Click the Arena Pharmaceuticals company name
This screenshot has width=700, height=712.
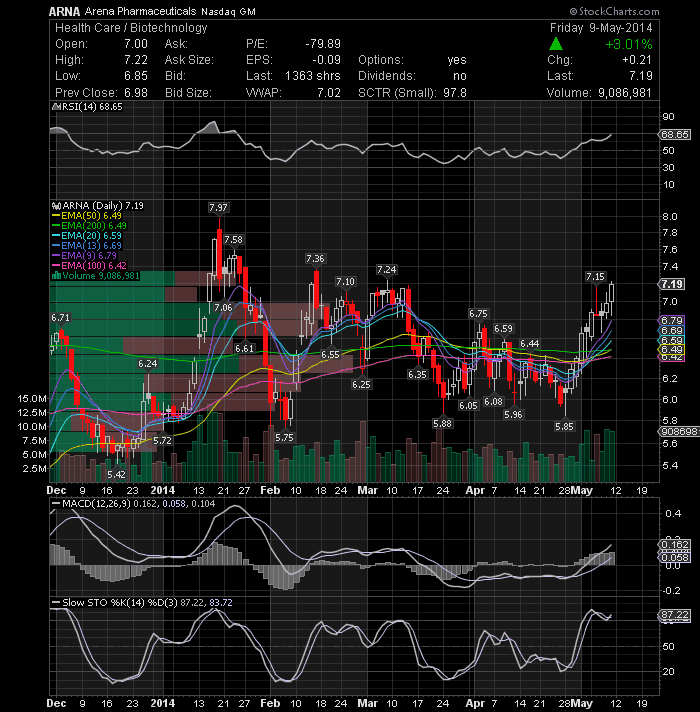coord(140,11)
